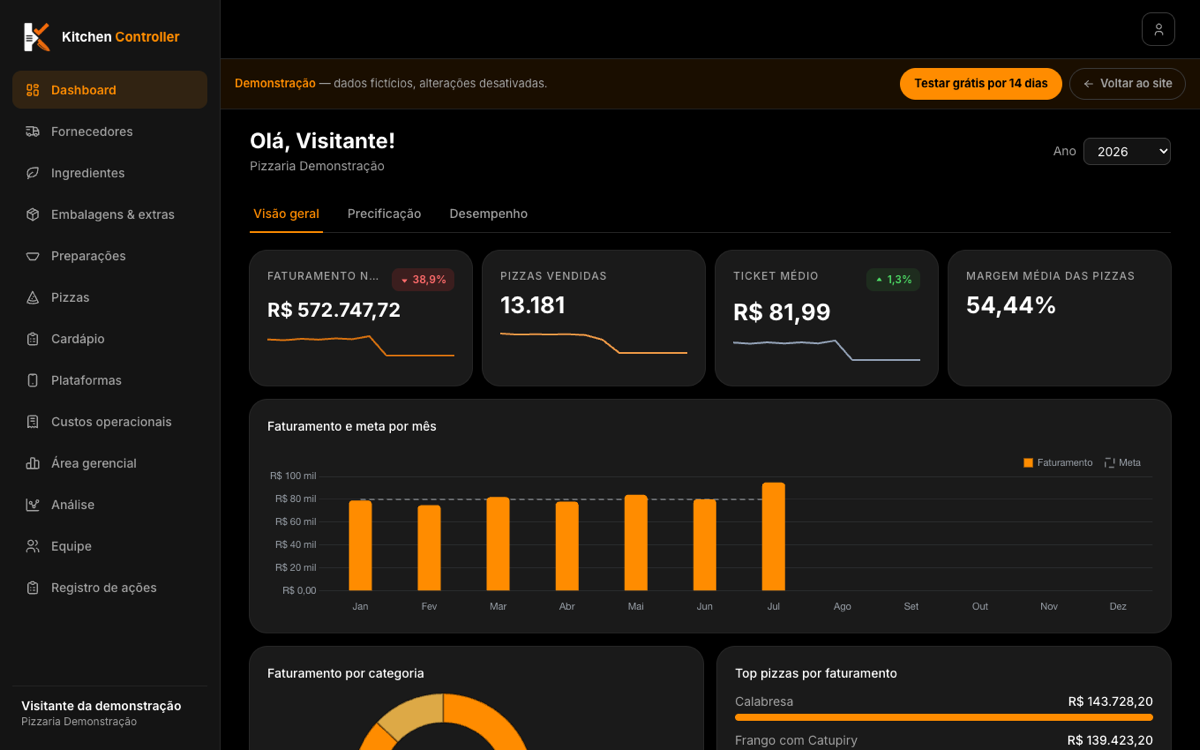
Task: Click the Ingredientes leaf icon
Action: pos(33,173)
